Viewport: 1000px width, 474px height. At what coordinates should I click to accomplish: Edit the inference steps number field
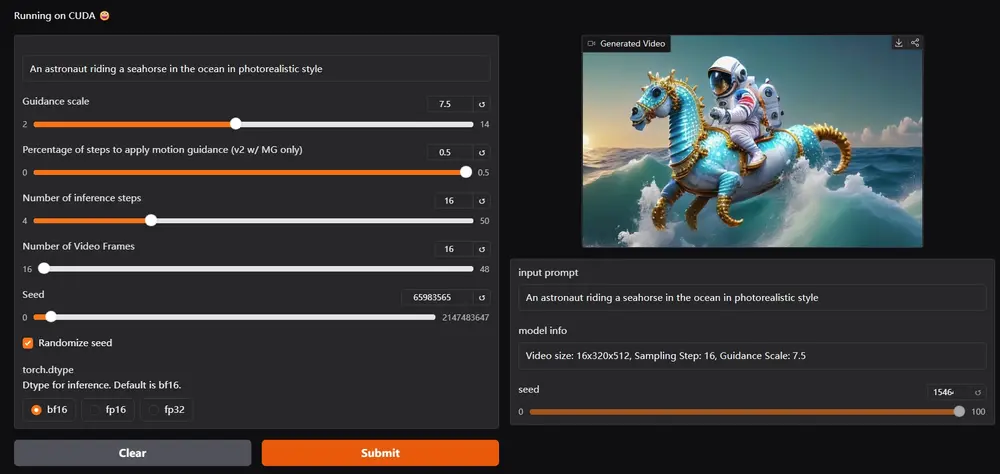[x=454, y=201]
